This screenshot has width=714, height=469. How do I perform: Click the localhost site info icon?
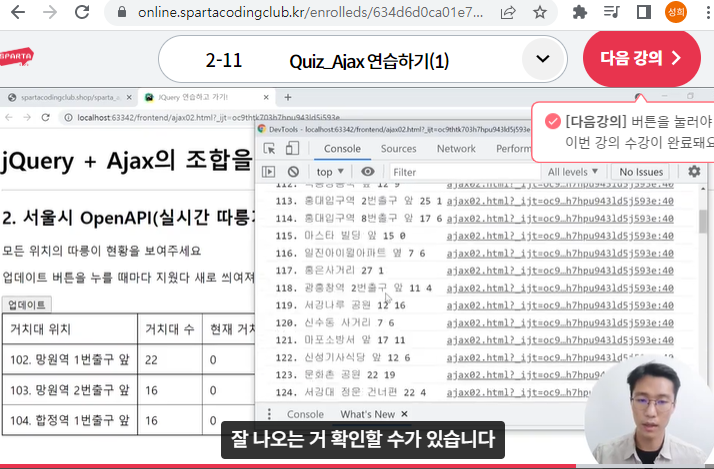tap(68, 117)
